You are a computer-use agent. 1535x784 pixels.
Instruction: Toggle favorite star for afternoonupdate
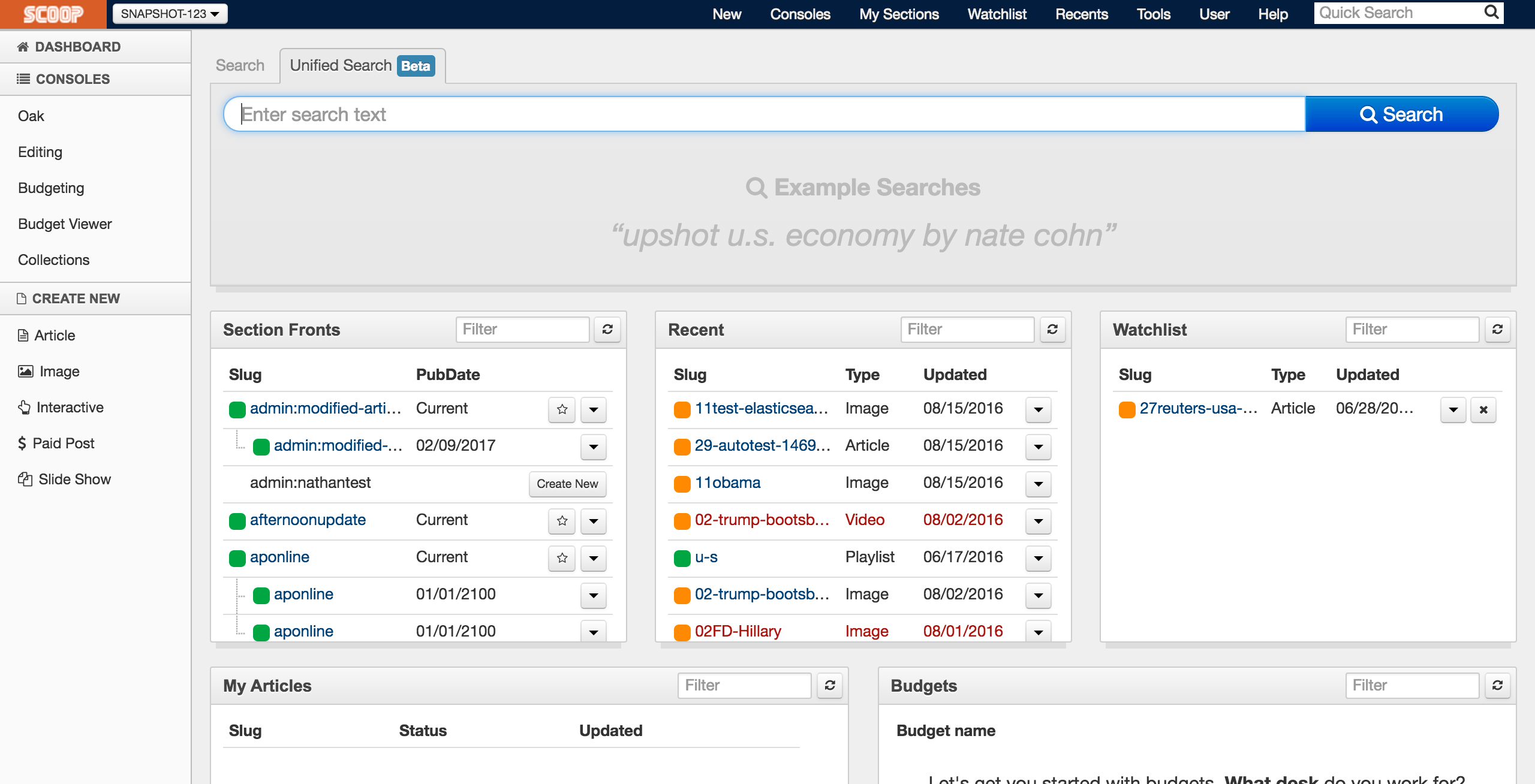[x=562, y=521]
